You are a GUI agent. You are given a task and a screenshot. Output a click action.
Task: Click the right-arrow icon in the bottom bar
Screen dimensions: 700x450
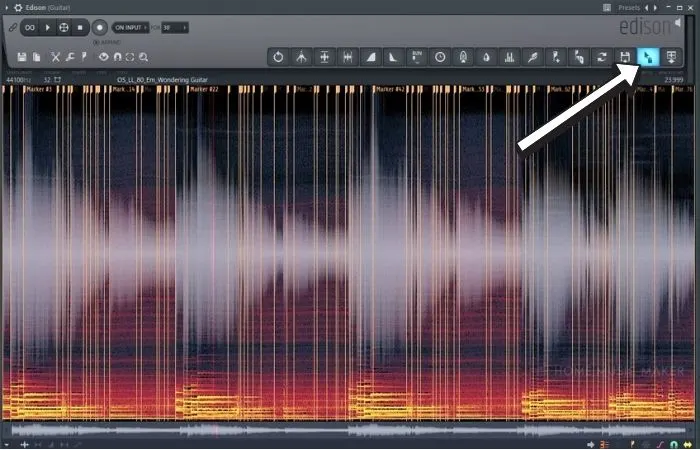pos(591,445)
